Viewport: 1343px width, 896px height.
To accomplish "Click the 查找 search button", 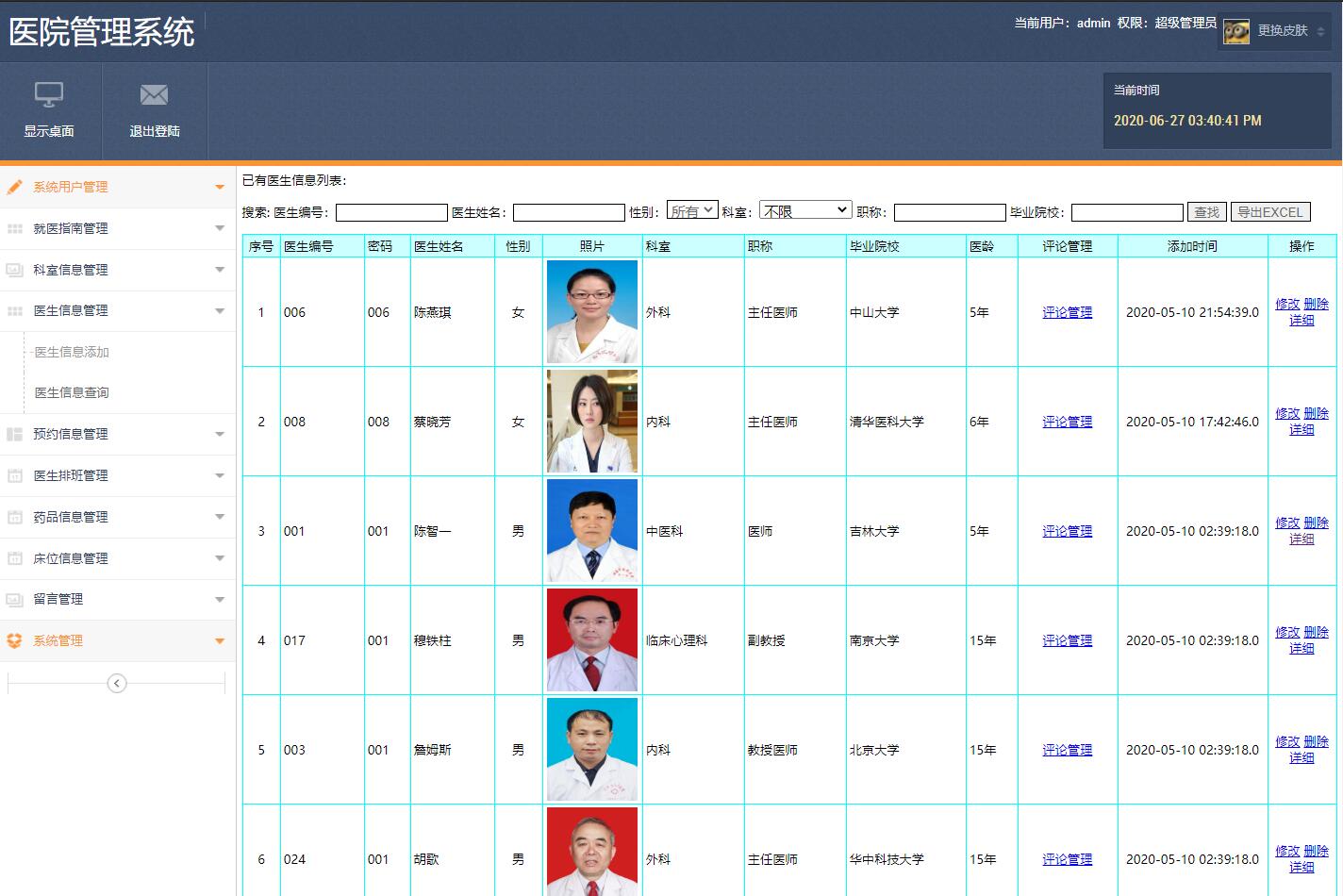I will click(x=1208, y=211).
